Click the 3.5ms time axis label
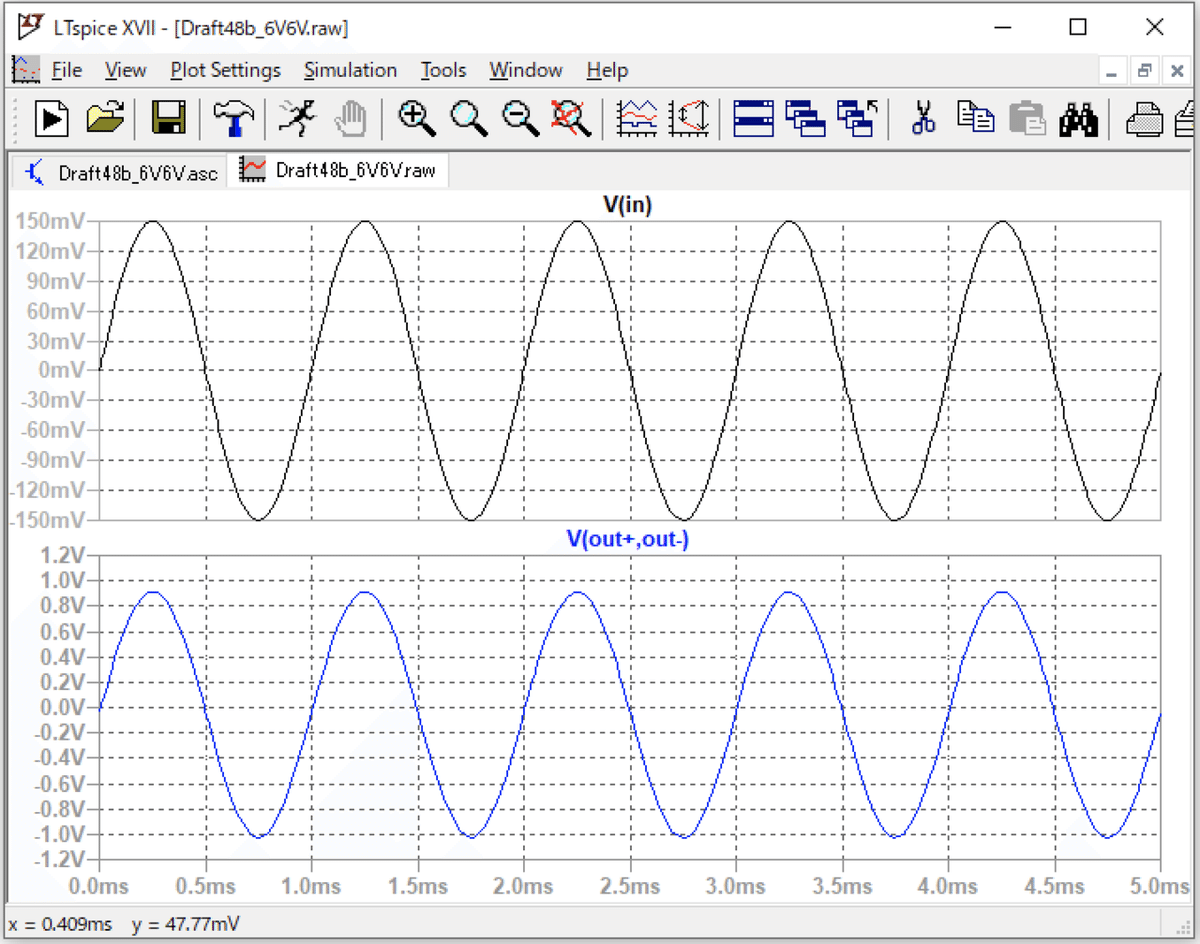The height and width of the screenshot is (944, 1200). pos(842,886)
